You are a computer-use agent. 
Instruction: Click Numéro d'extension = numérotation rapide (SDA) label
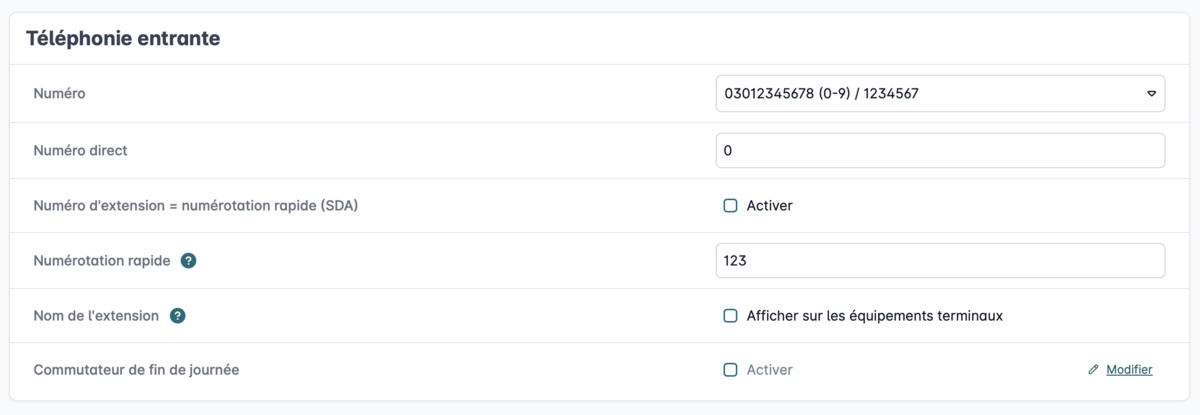click(x=196, y=206)
